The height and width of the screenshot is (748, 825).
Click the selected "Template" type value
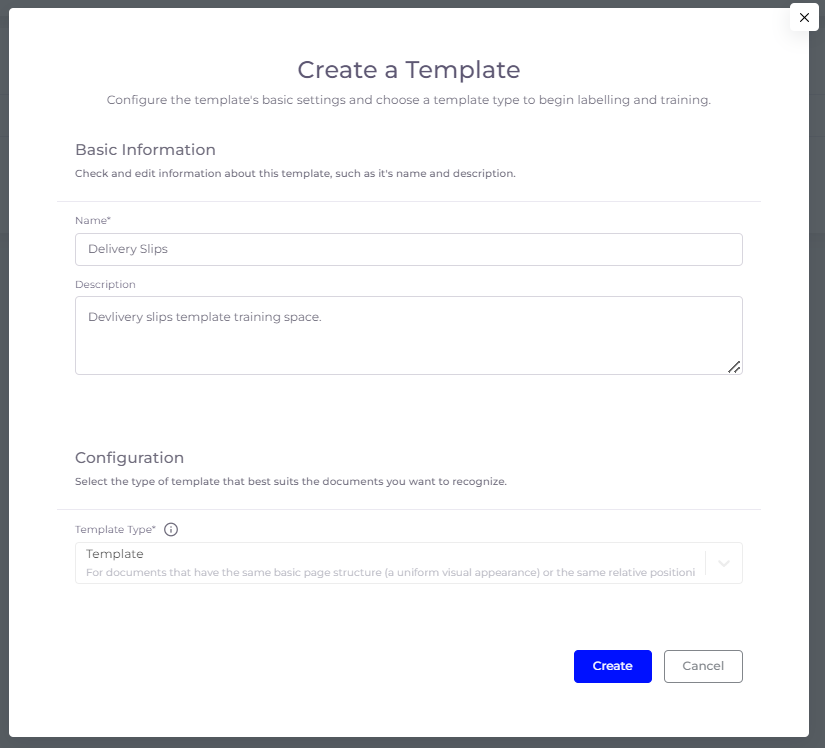[x=114, y=553]
